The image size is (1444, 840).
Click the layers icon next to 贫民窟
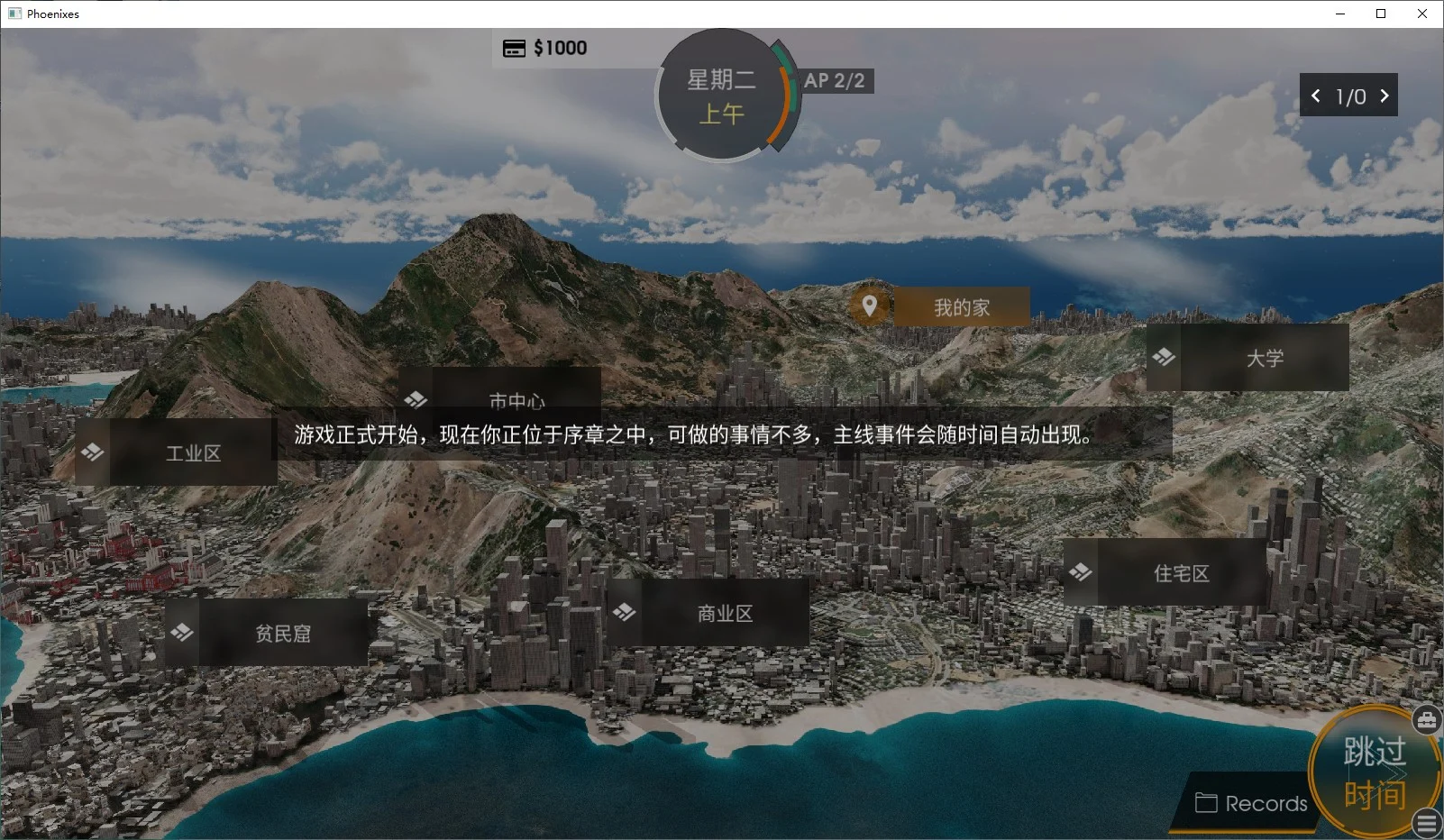tap(182, 633)
